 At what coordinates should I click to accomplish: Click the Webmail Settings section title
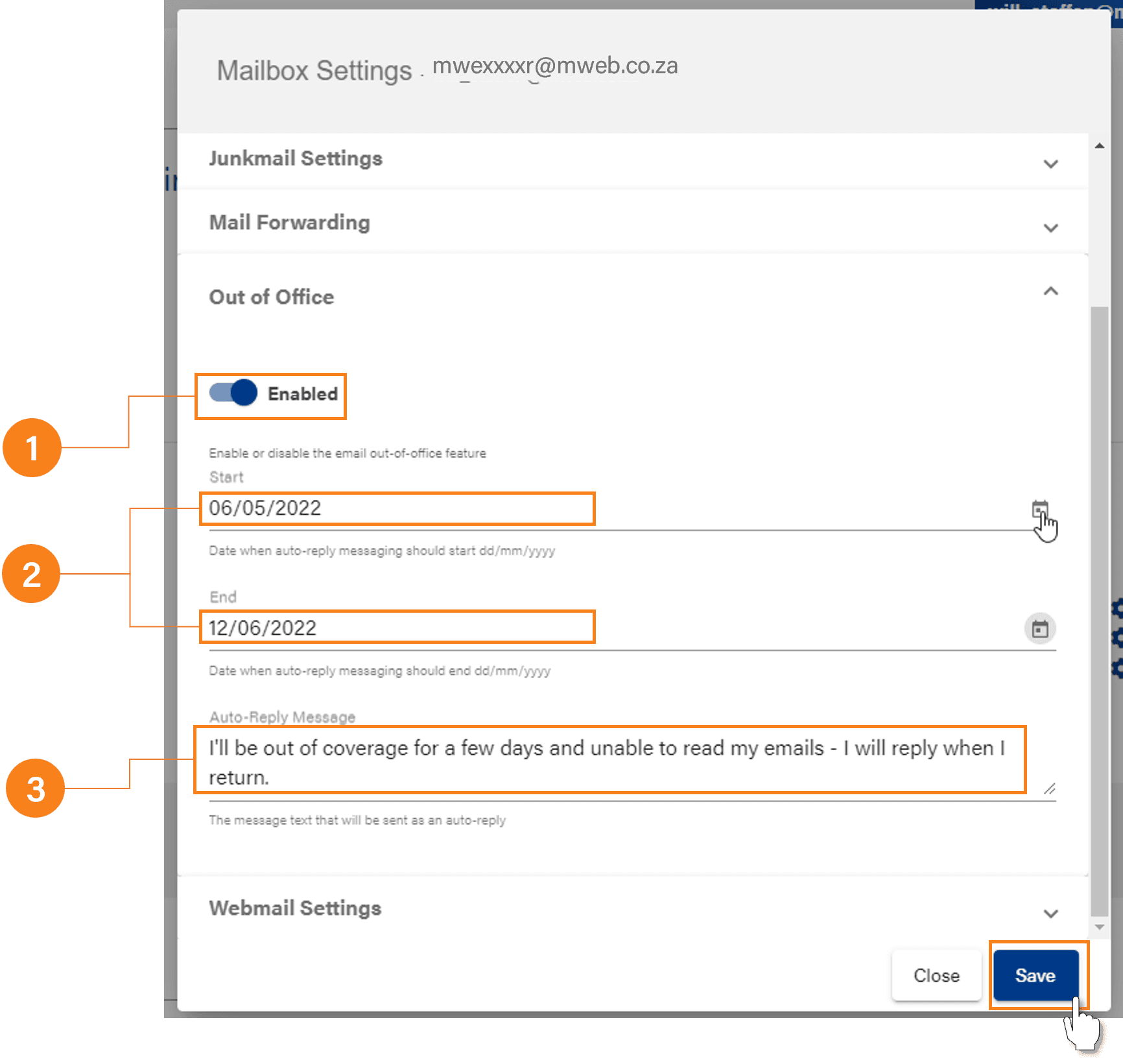click(295, 908)
